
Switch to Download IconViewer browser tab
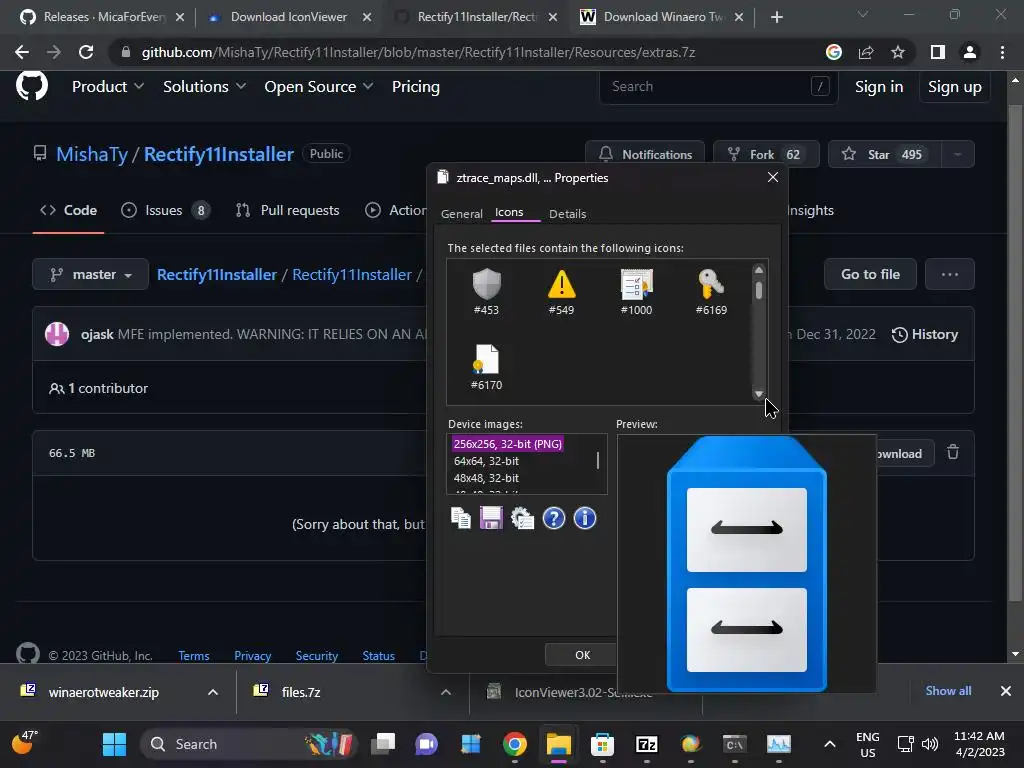tap(289, 17)
